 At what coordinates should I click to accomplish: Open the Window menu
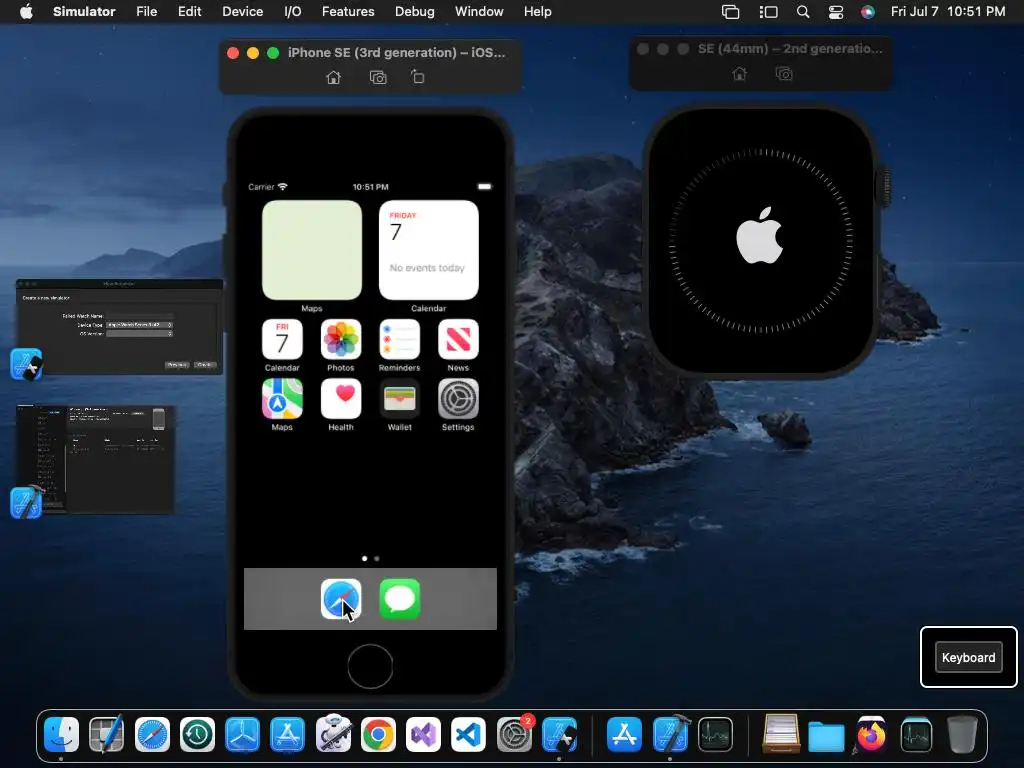coord(479,12)
